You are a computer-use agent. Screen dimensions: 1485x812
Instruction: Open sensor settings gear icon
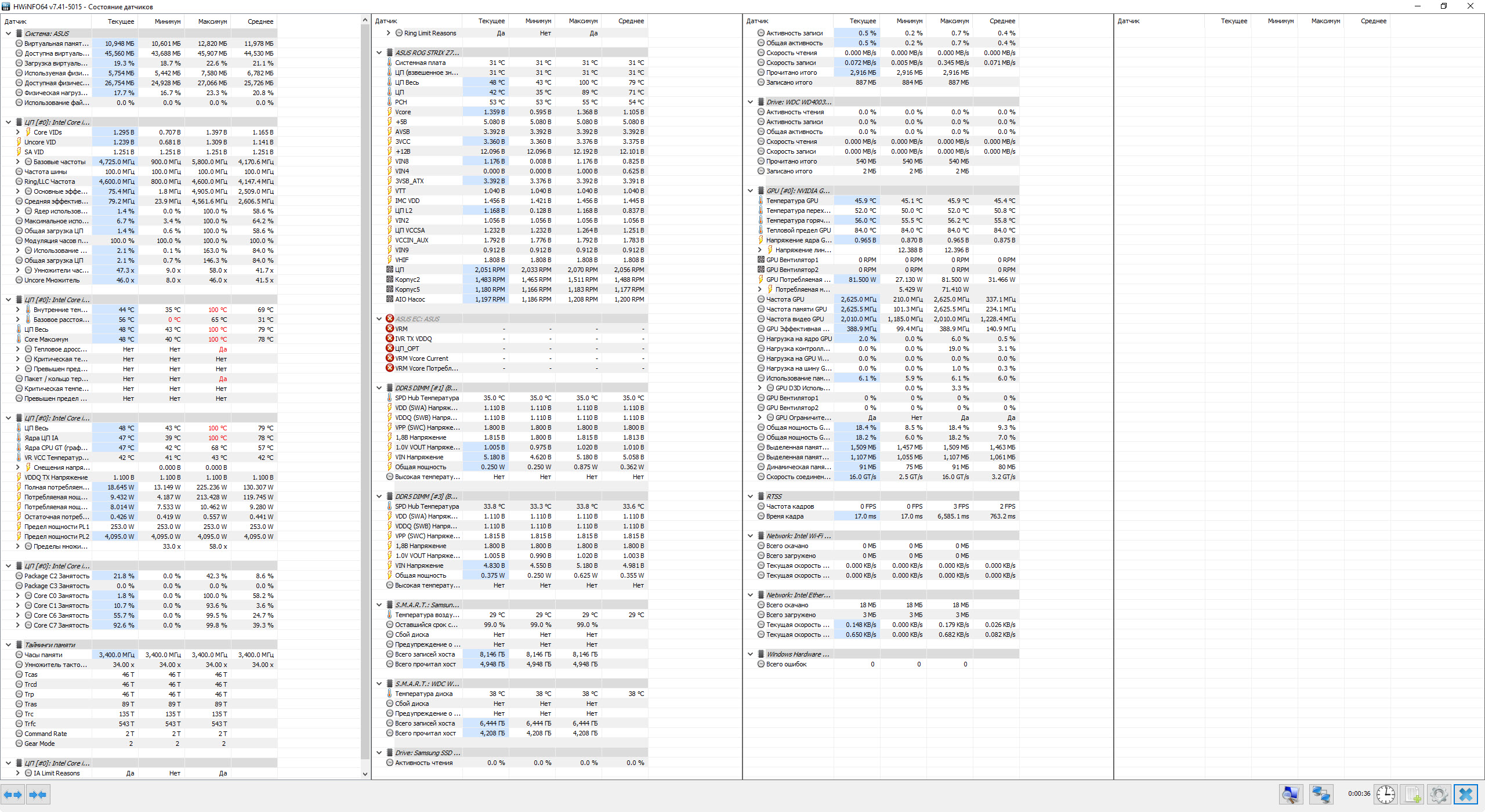(x=1439, y=794)
